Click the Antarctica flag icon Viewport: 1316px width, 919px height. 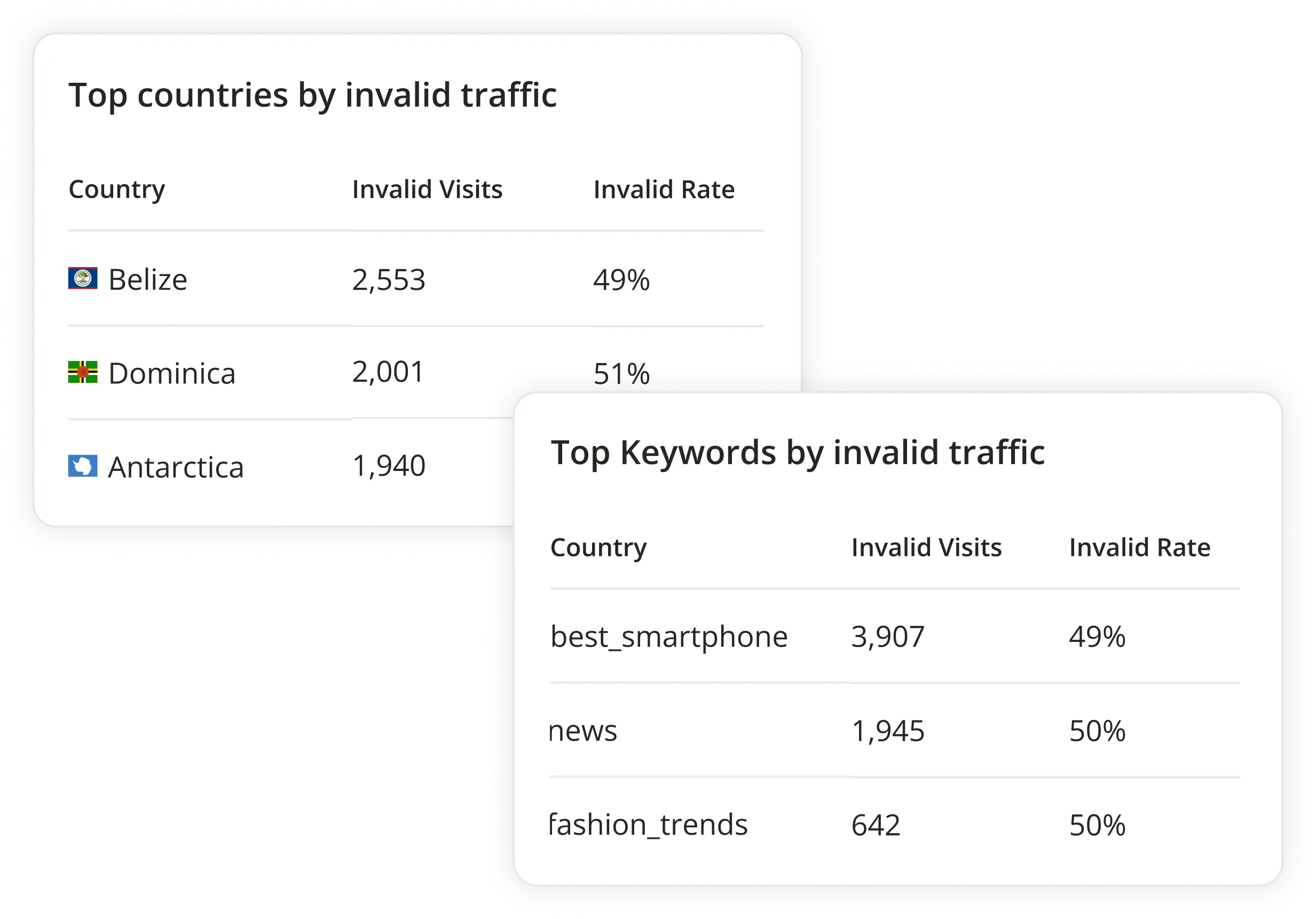[83, 466]
